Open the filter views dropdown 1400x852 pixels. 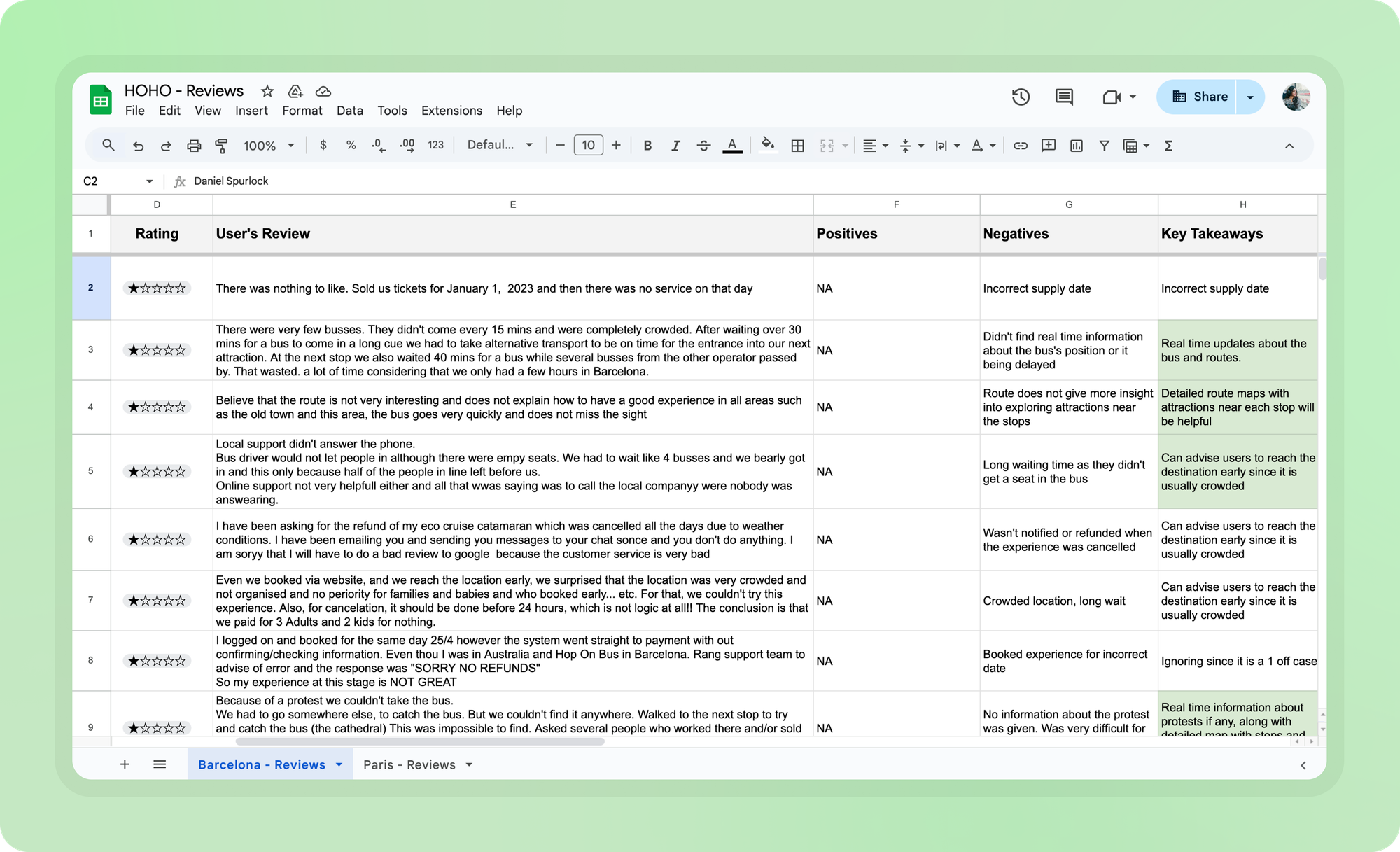(x=1136, y=146)
